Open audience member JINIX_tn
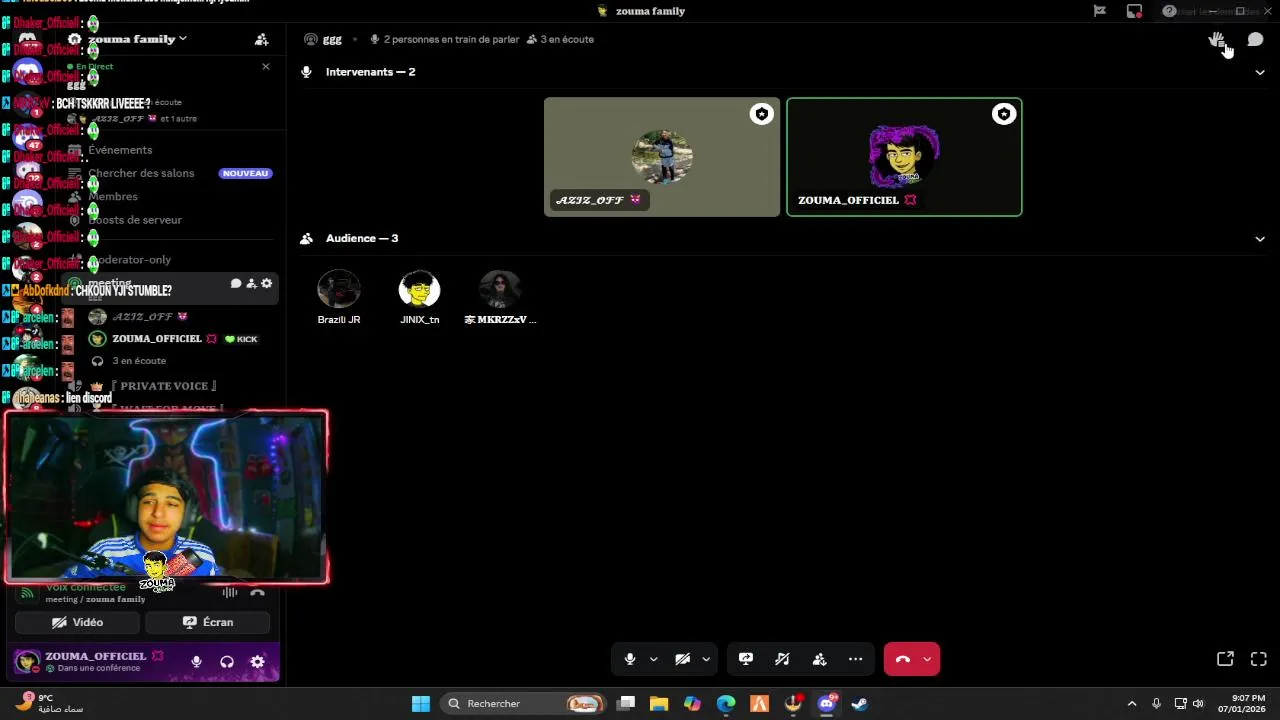This screenshot has width=1280, height=720. (419, 297)
